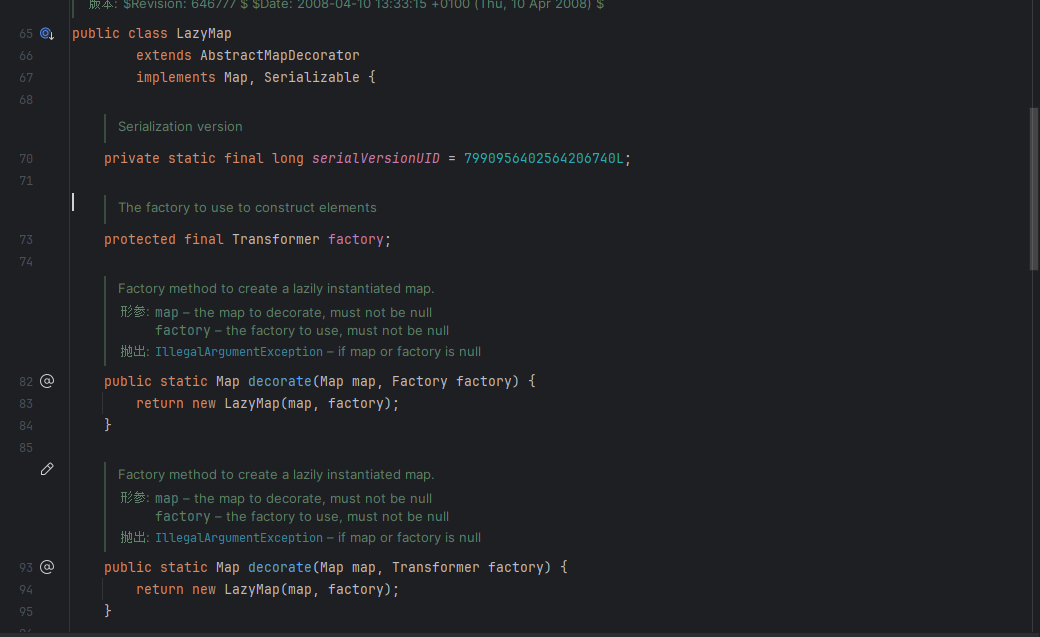This screenshot has height=637, width=1040.
Task: Click the 'Serialization version' rendered comment
Action: click(180, 127)
